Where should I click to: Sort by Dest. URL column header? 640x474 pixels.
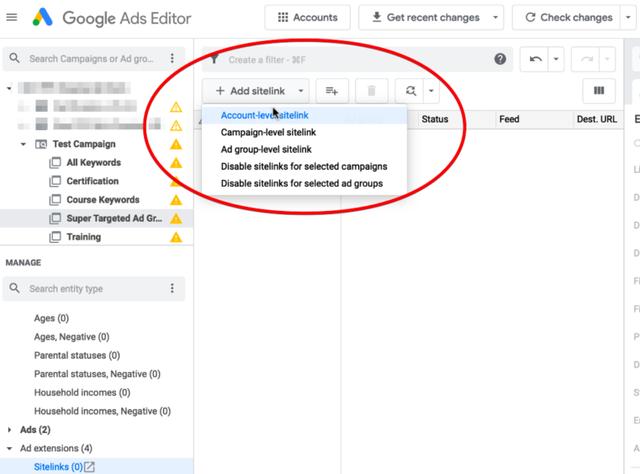(596, 119)
